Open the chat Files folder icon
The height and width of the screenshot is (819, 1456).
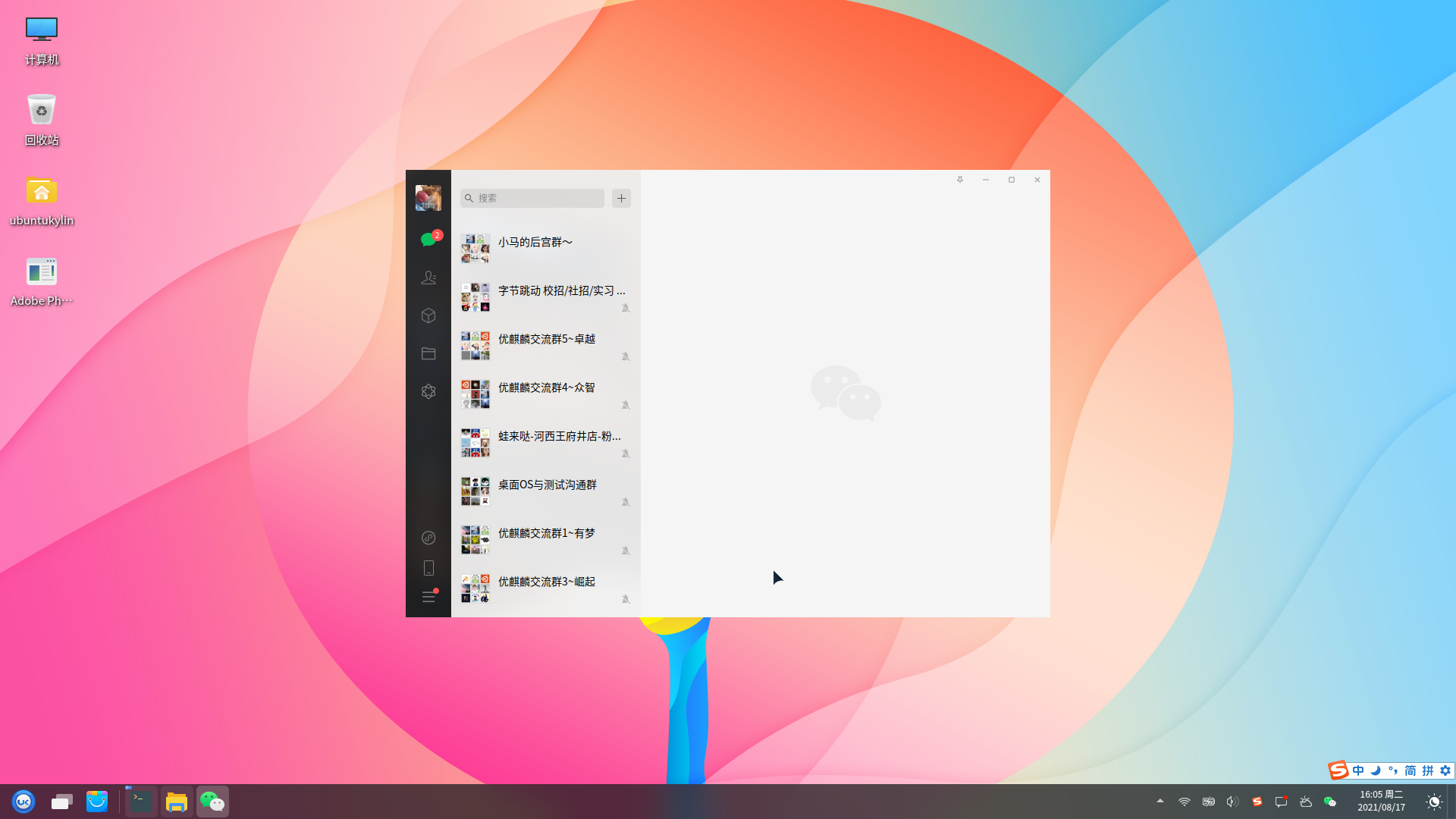pos(428,353)
